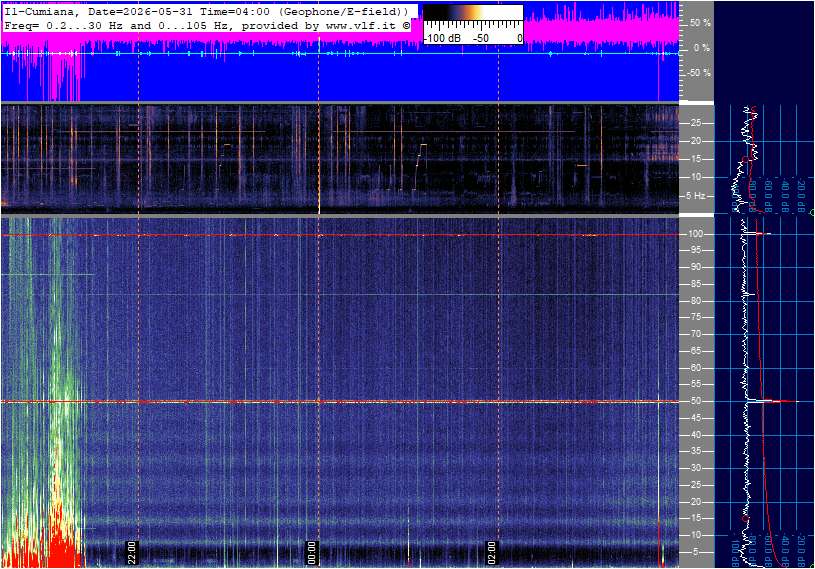This screenshot has height=569, width=815.
Task: Click the 30 label on lower frequency axis
Action: coord(695,468)
